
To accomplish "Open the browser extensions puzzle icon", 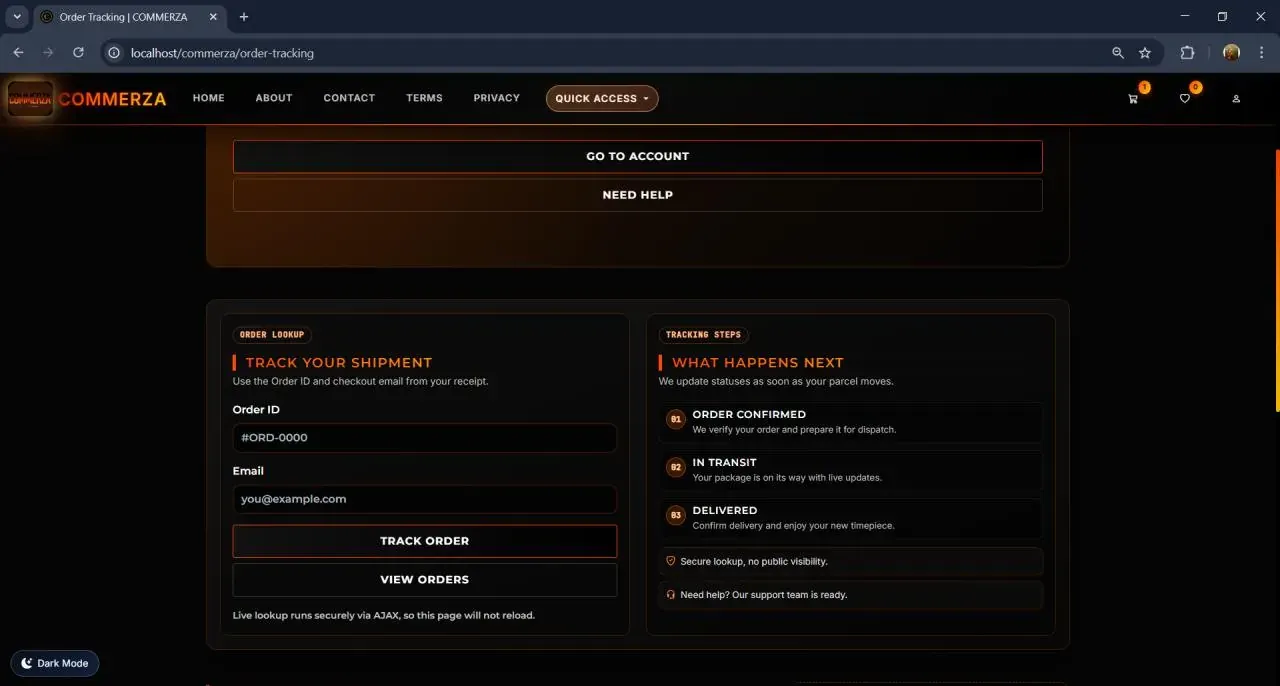I will pyautogui.click(x=1188, y=53).
